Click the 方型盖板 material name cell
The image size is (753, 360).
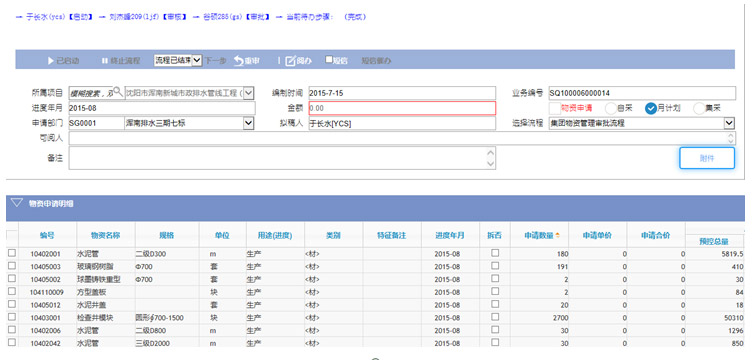pos(106,292)
